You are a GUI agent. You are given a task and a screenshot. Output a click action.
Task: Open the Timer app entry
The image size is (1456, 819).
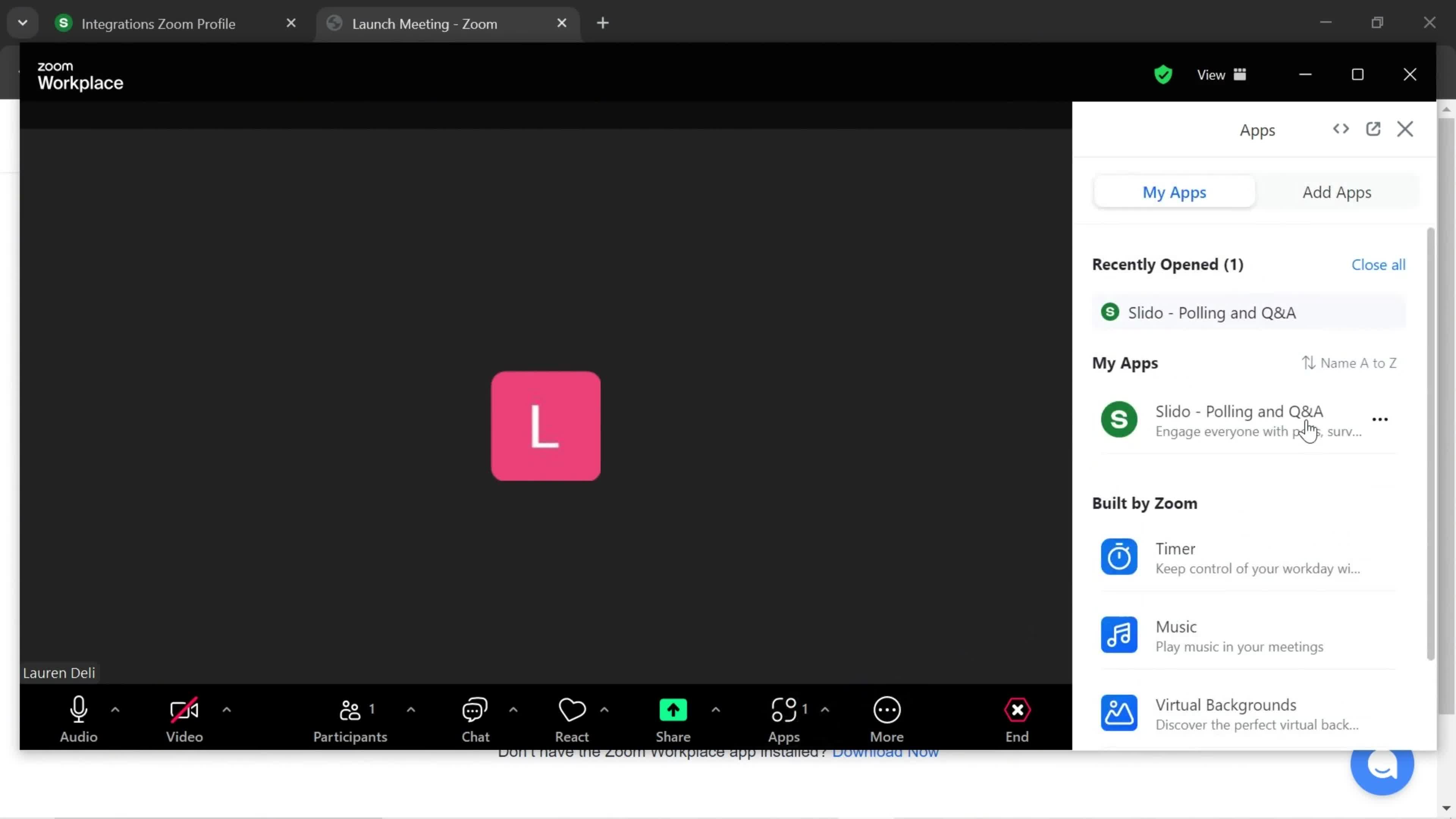pos(1249,557)
